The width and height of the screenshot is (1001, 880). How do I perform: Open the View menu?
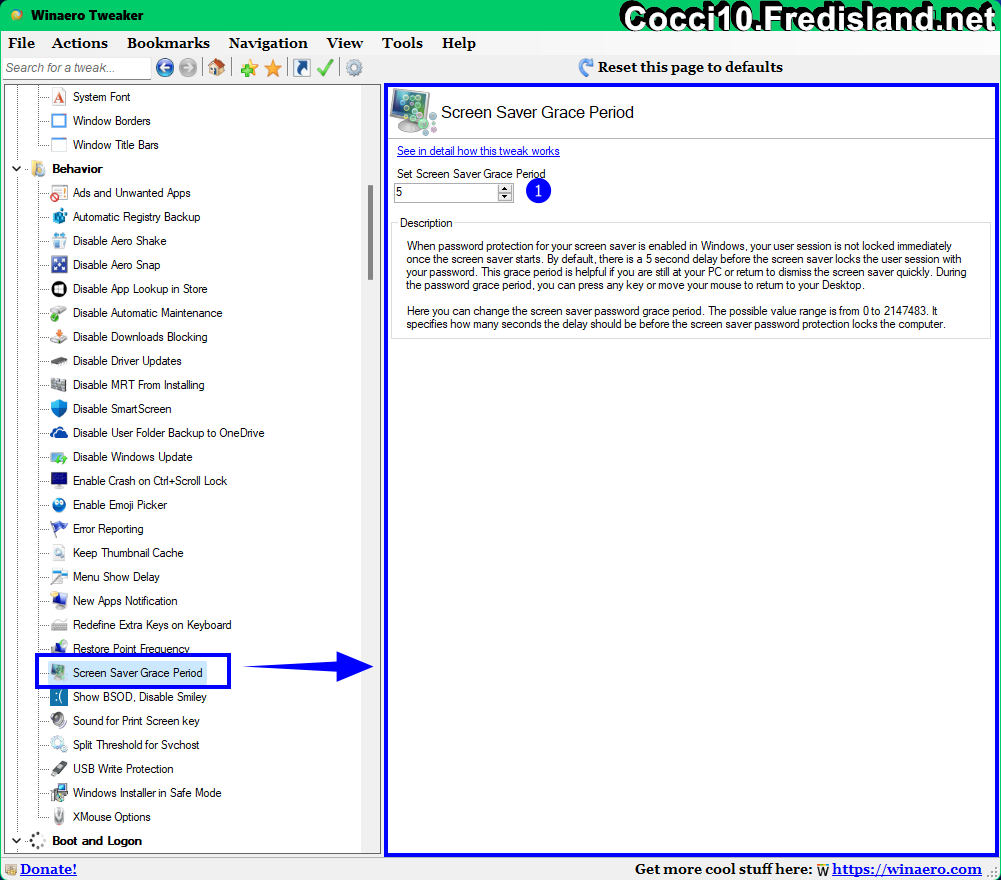[345, 43]
